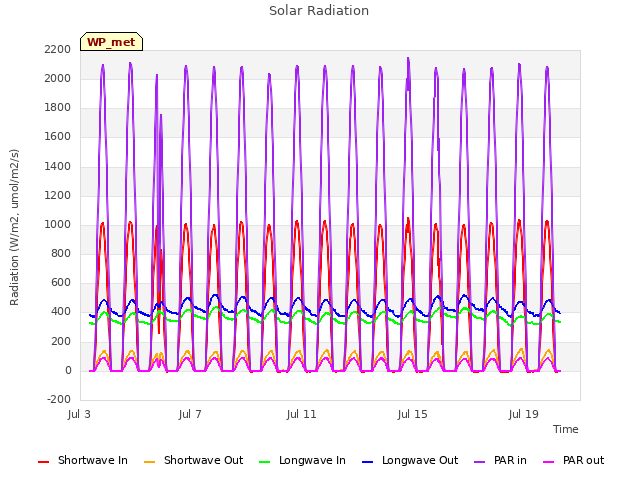Toggle the Longwave Out legend entry
Image resolution: width=640 pixels, height=480 pixels.
tap(410, 460)
